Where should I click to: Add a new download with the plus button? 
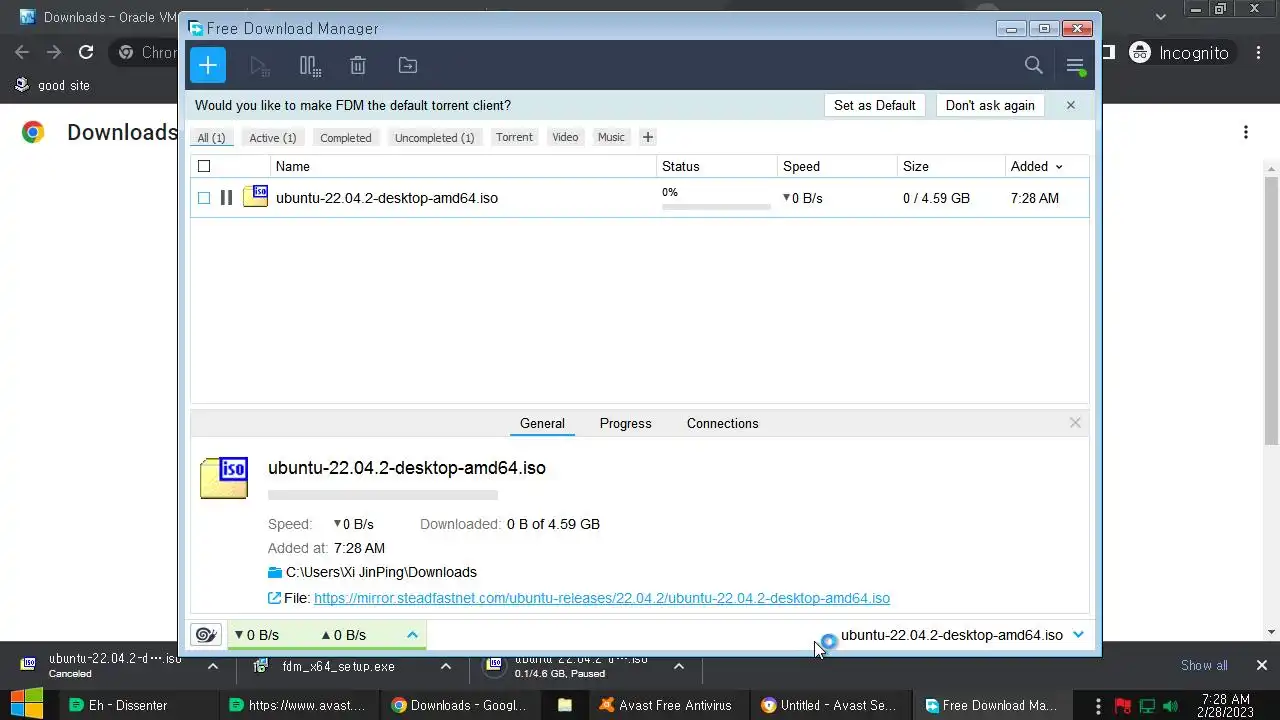coord(208,66)
